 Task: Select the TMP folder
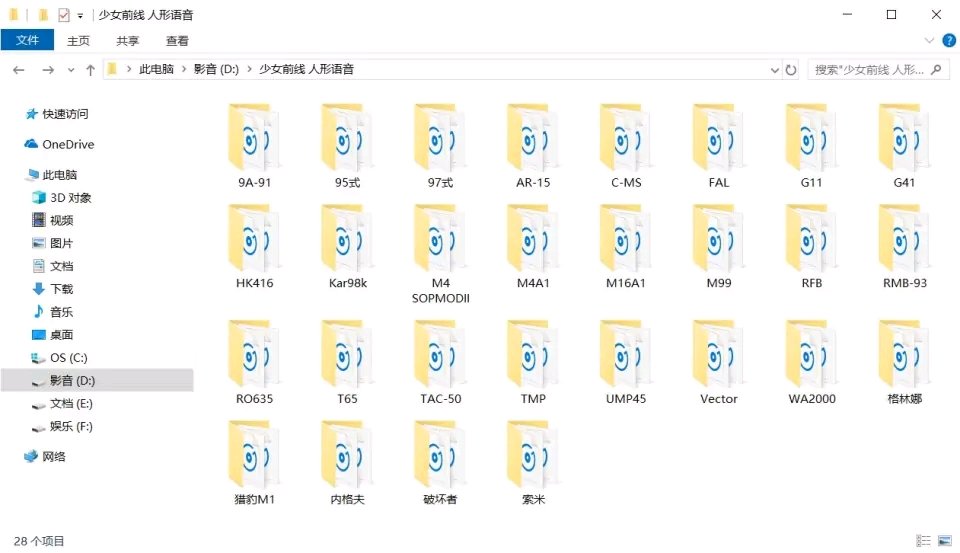pos(533,362)
